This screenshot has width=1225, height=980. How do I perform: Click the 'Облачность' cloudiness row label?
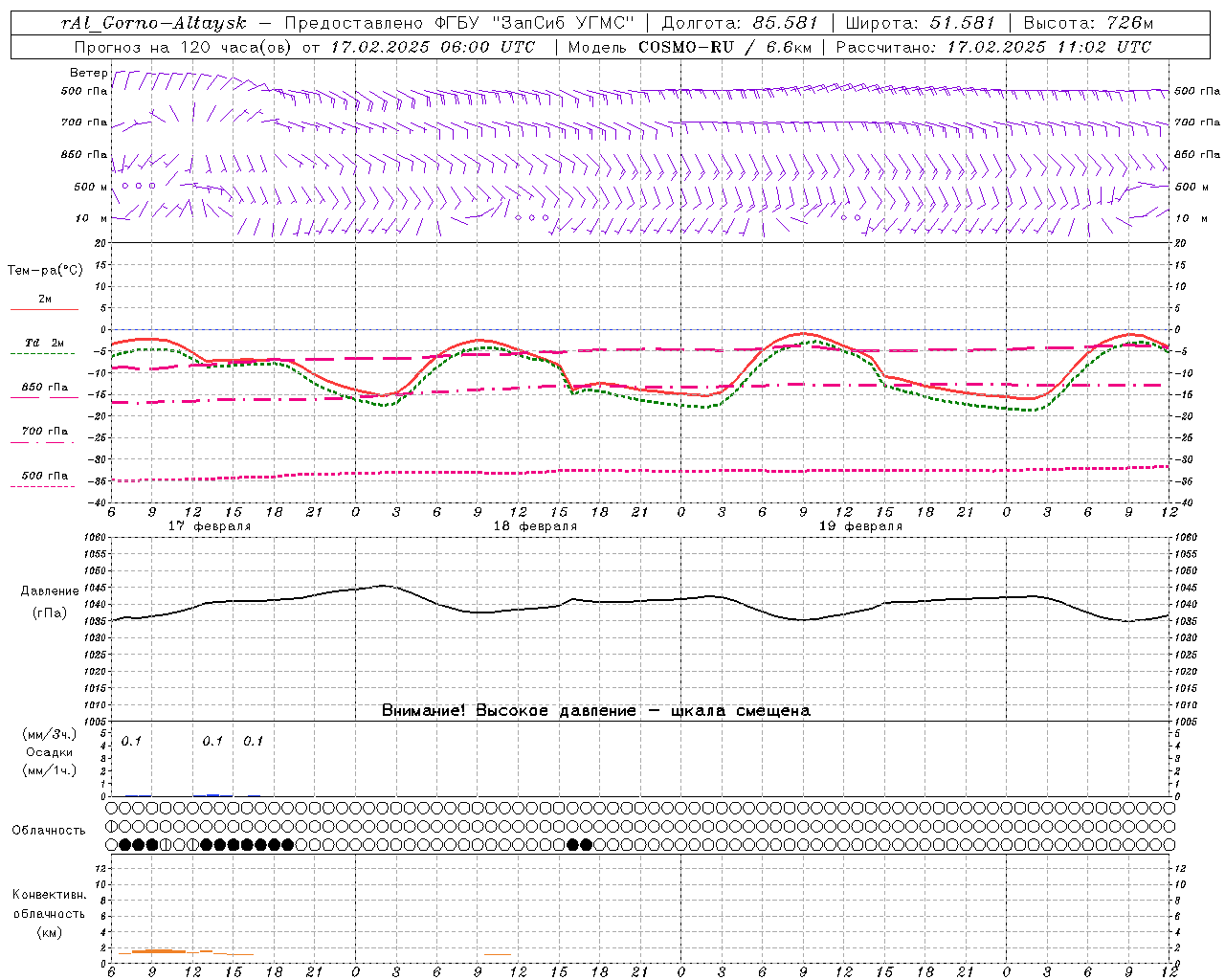pyautogui.click(x=49, y=830)
